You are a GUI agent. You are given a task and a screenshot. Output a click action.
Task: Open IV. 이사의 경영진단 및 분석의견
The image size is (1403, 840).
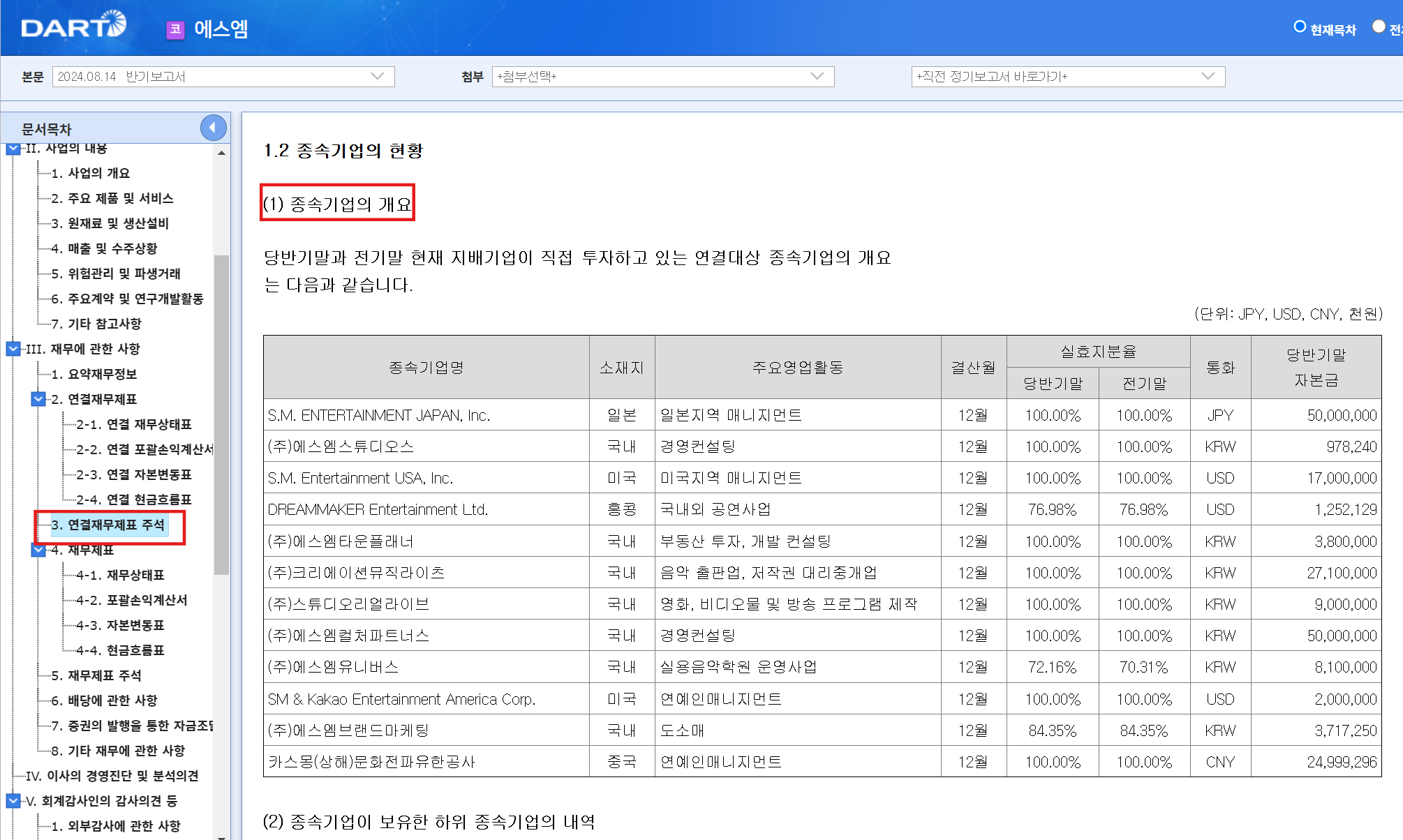tap(112, 776)
